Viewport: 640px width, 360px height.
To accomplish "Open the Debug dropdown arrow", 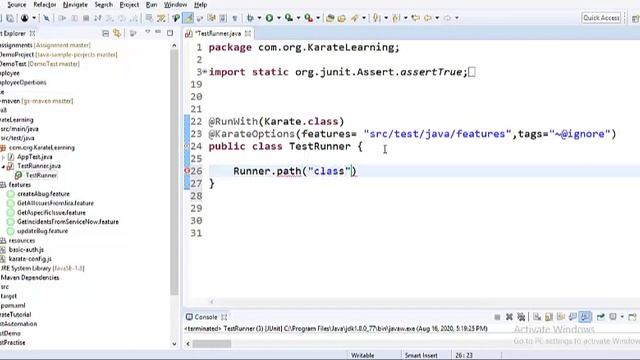I will tap(259, 18).
